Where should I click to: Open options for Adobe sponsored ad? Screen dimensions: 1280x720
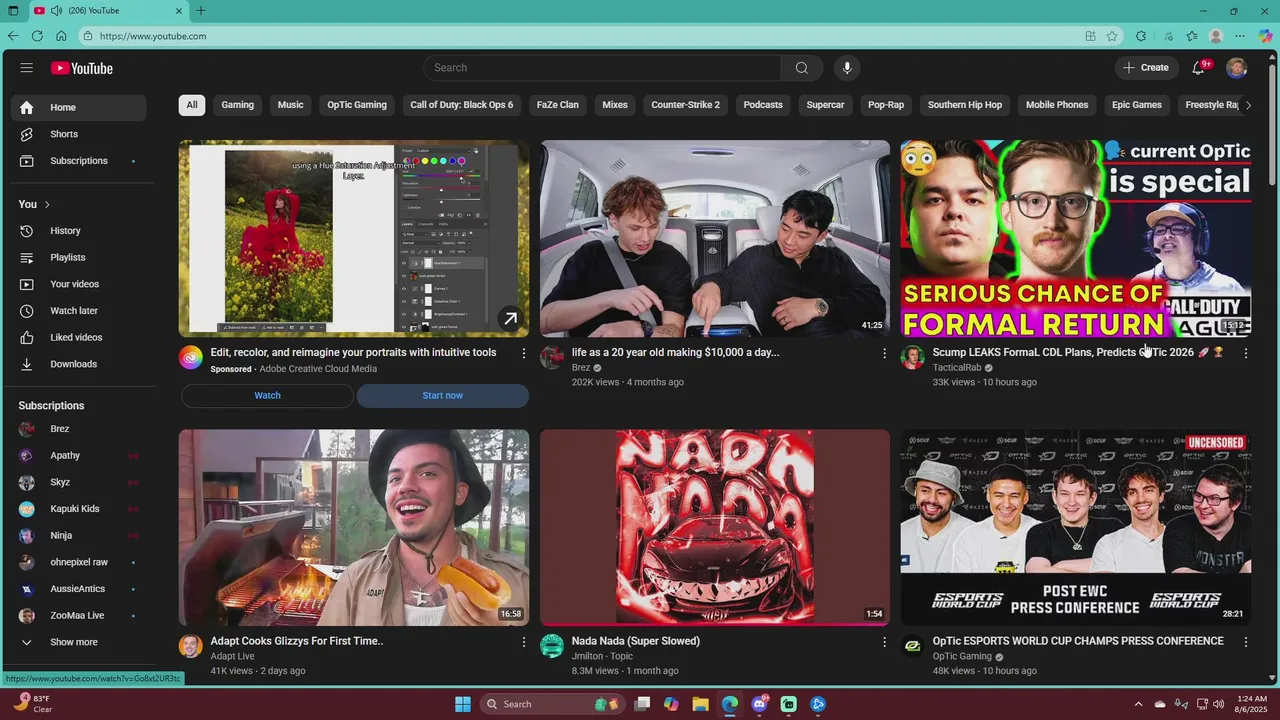[x=523, y=353]
